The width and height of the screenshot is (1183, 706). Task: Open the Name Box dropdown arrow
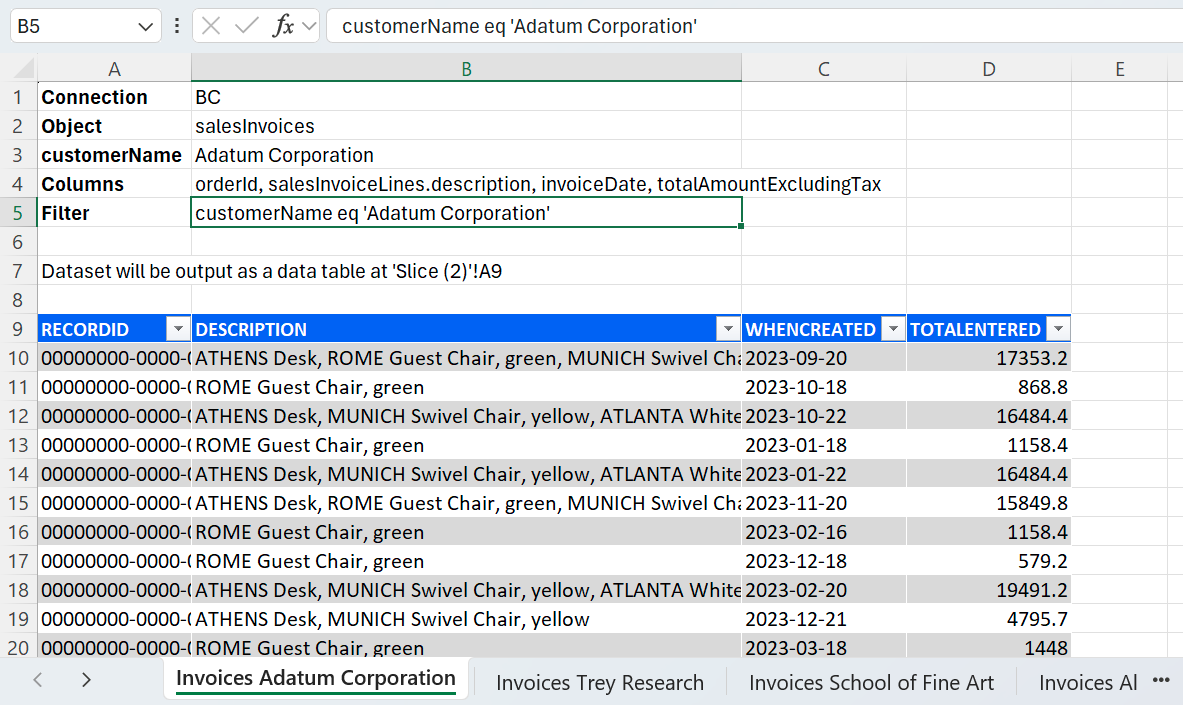coord(146,27)
